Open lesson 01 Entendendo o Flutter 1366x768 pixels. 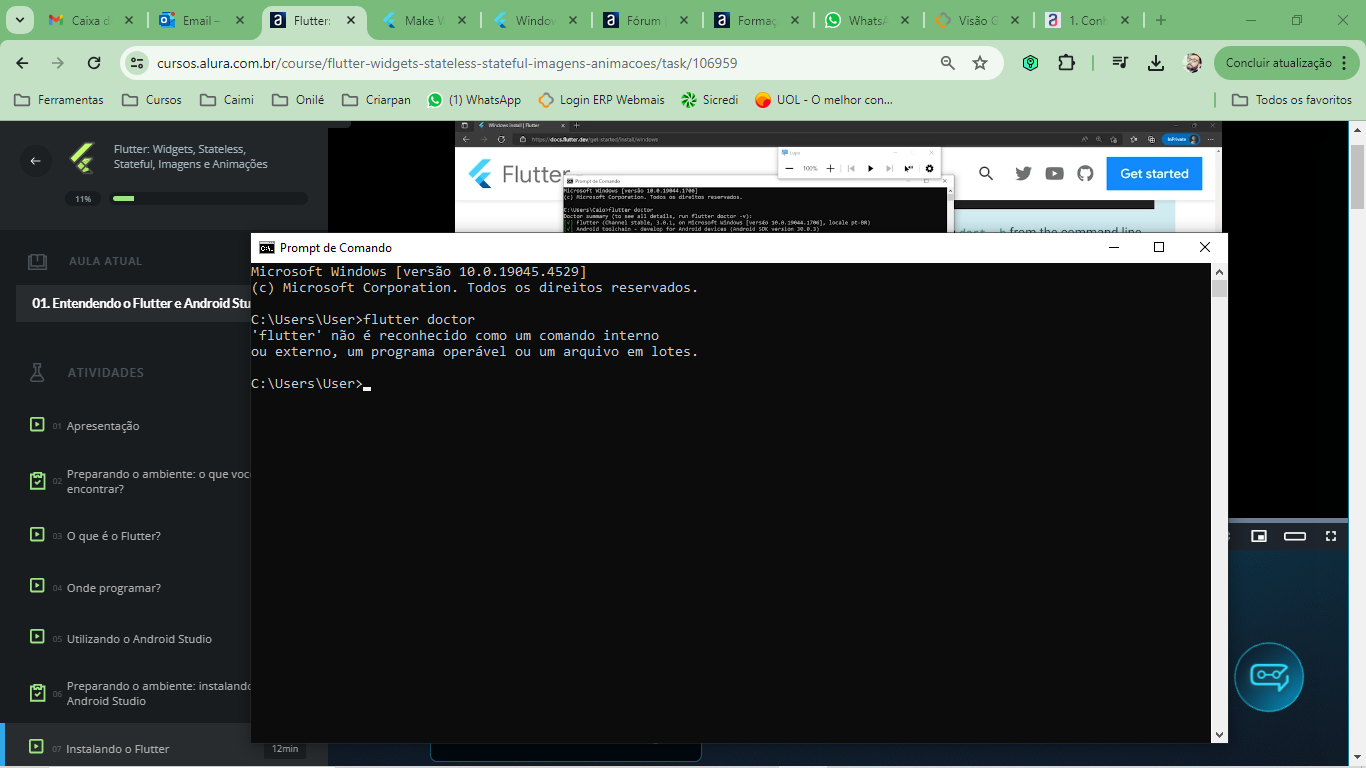(140, 303)
